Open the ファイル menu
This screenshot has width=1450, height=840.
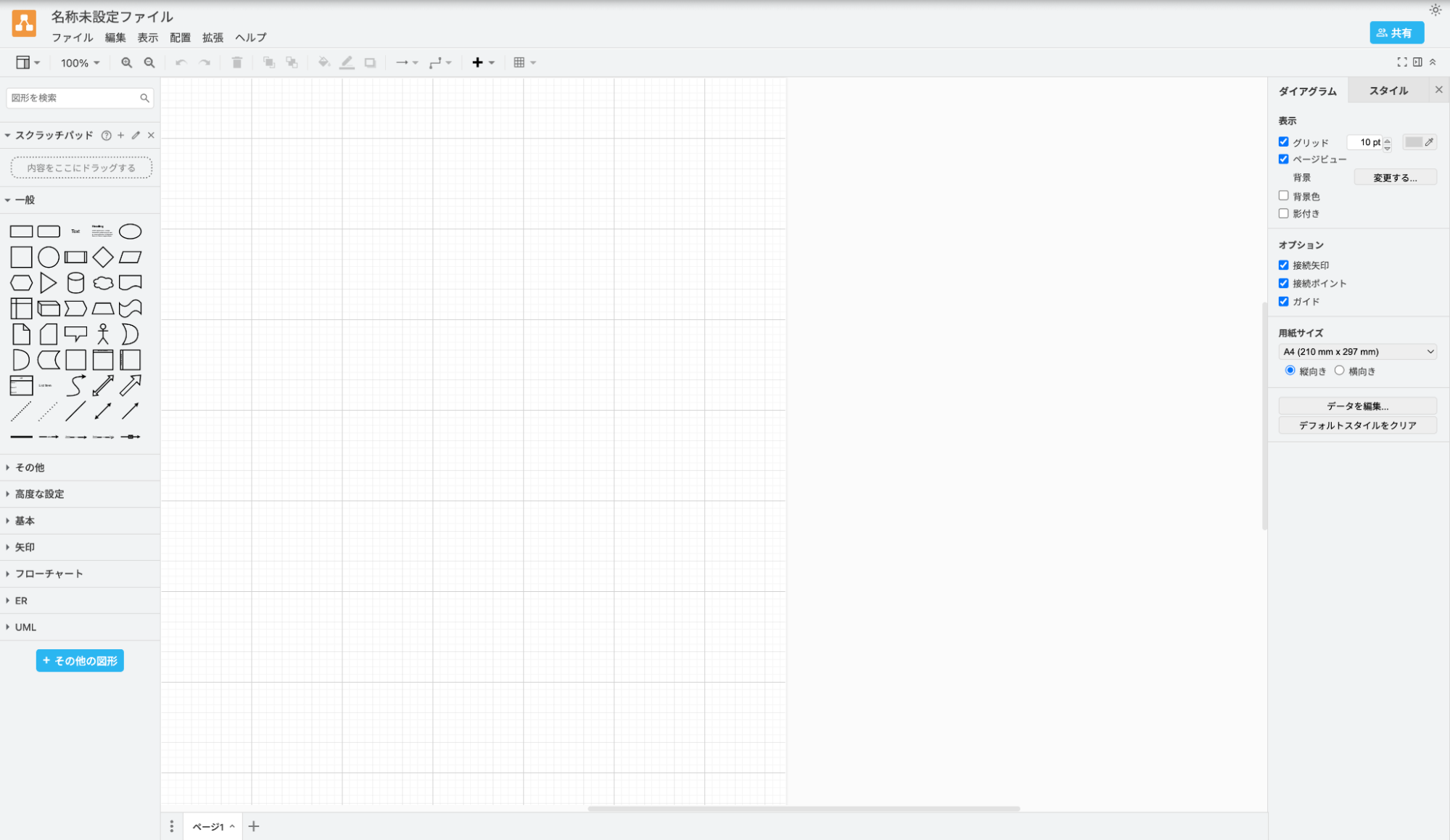point(72,38)
